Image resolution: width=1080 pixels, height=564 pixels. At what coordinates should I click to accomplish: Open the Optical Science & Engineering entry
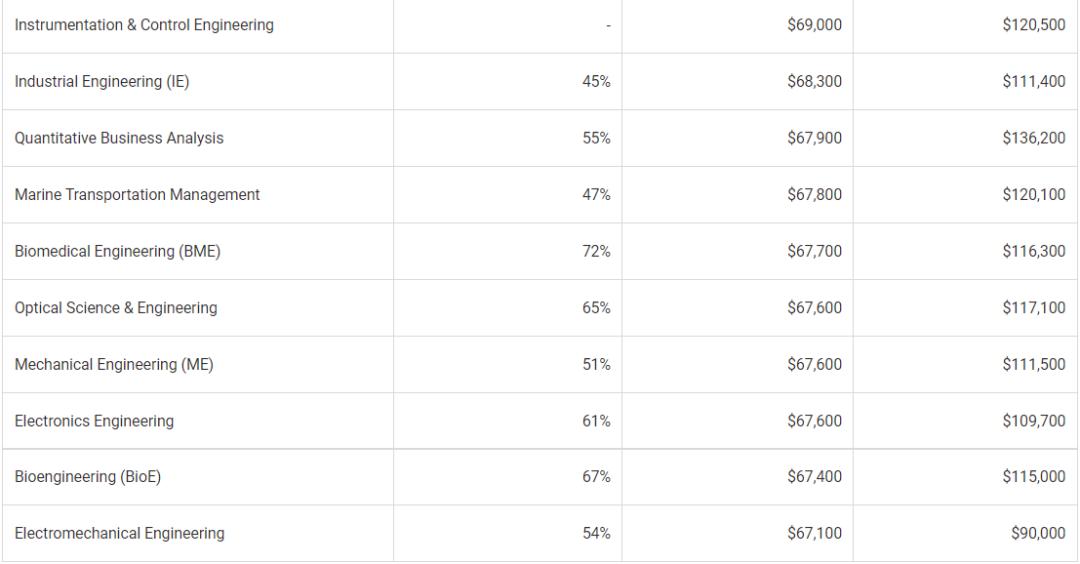[x=116, y=308]
